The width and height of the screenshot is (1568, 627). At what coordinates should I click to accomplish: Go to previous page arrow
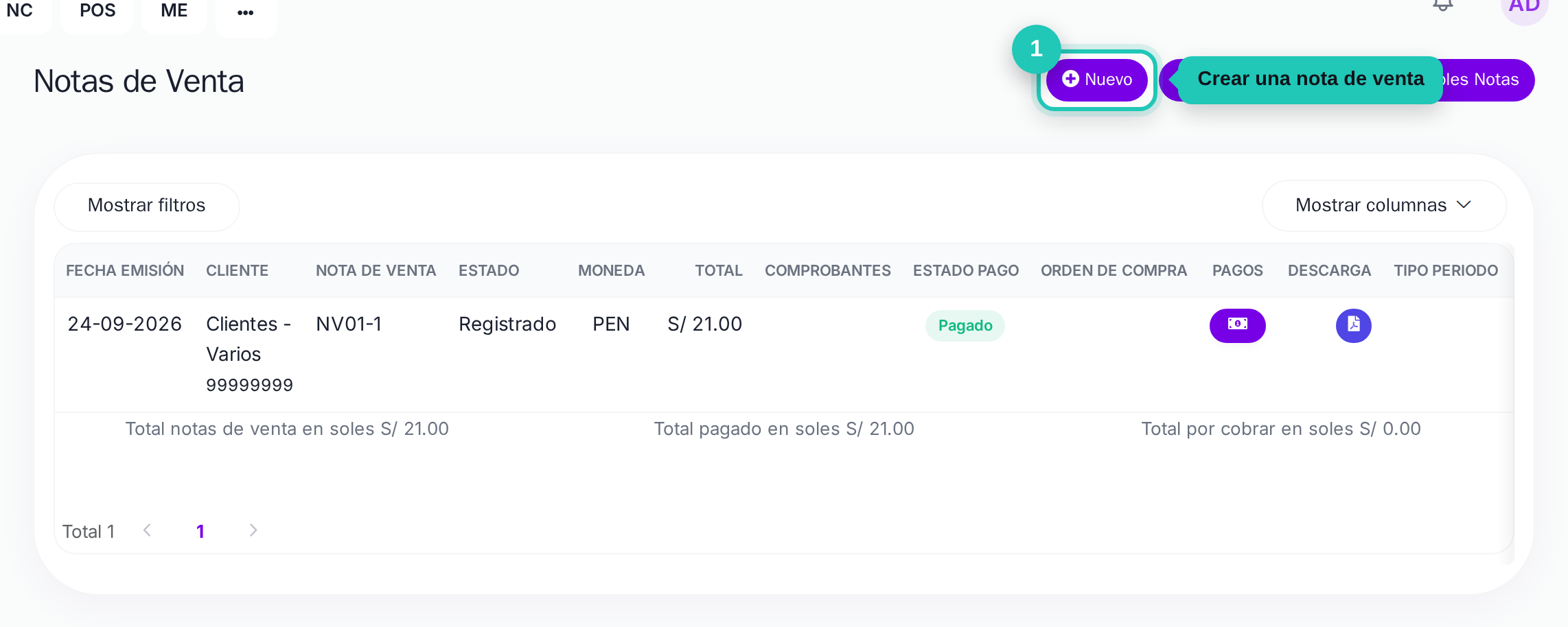pos(147,530)
